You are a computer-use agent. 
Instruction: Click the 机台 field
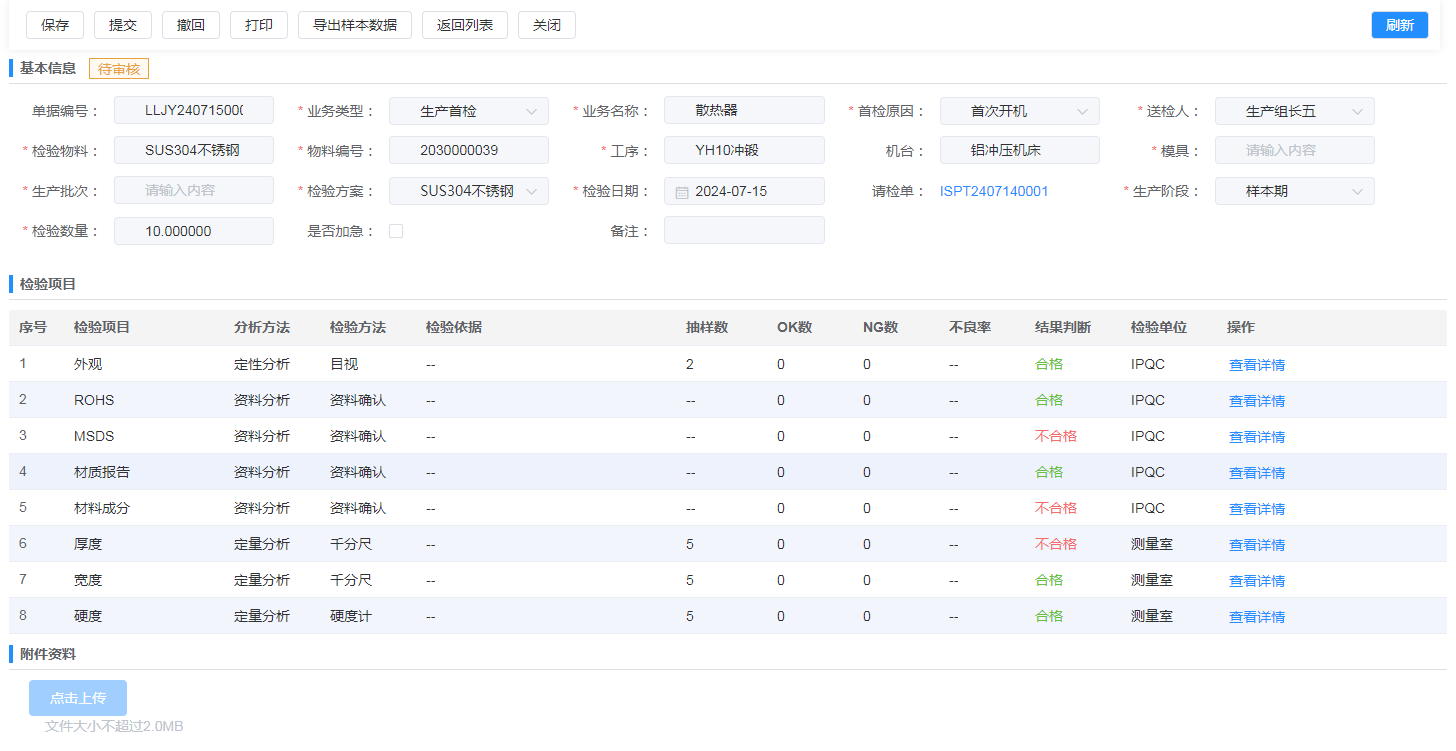(1020, 150)
